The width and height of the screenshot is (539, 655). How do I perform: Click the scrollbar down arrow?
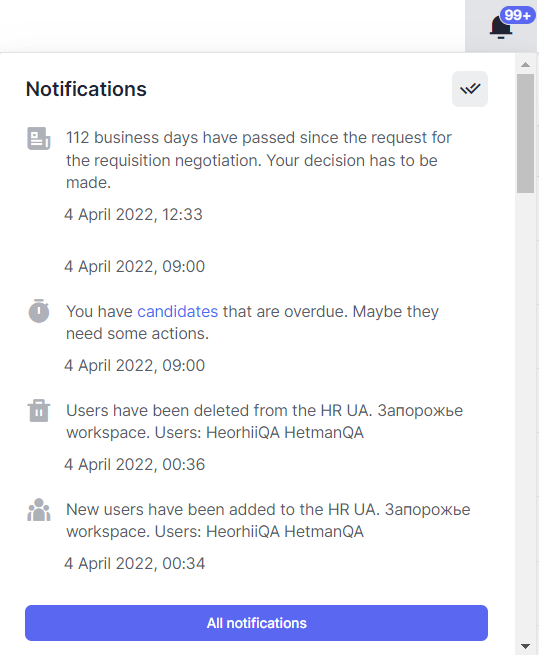[x=525, y=647]
